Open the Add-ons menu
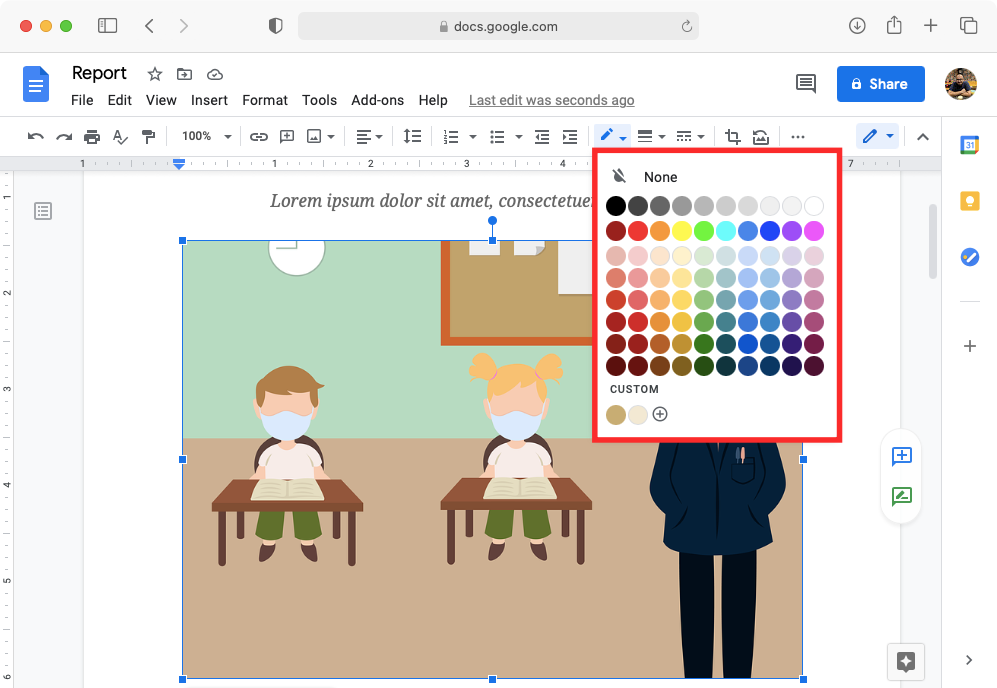The image size is (997, 688). tap(377, 100)
